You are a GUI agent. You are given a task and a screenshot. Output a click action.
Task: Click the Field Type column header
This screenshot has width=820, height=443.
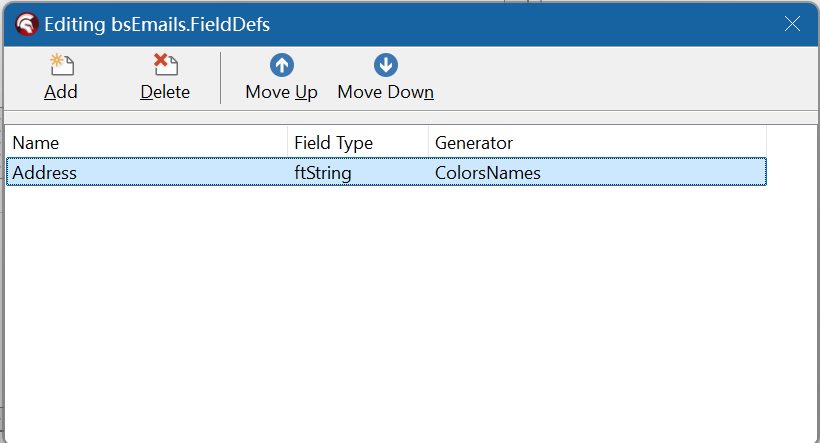[x=357, y=143]
